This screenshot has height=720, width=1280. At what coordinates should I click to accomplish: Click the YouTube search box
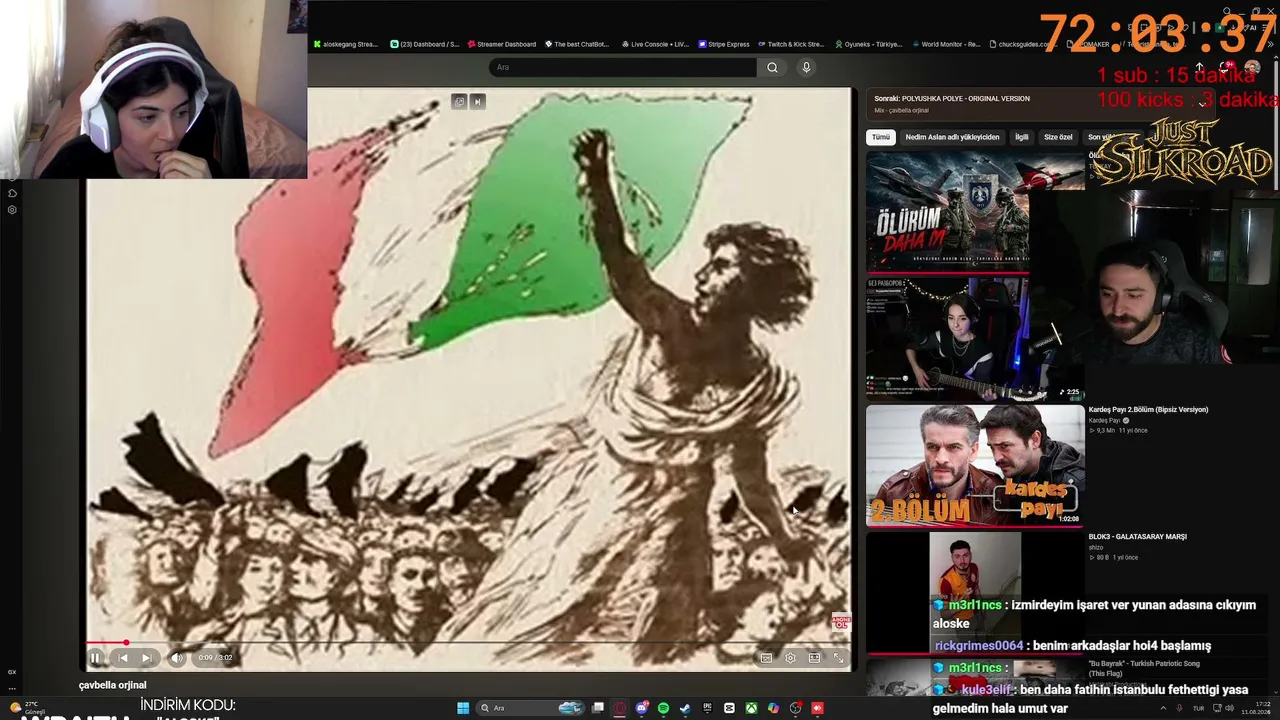click(x=622, y=67)
